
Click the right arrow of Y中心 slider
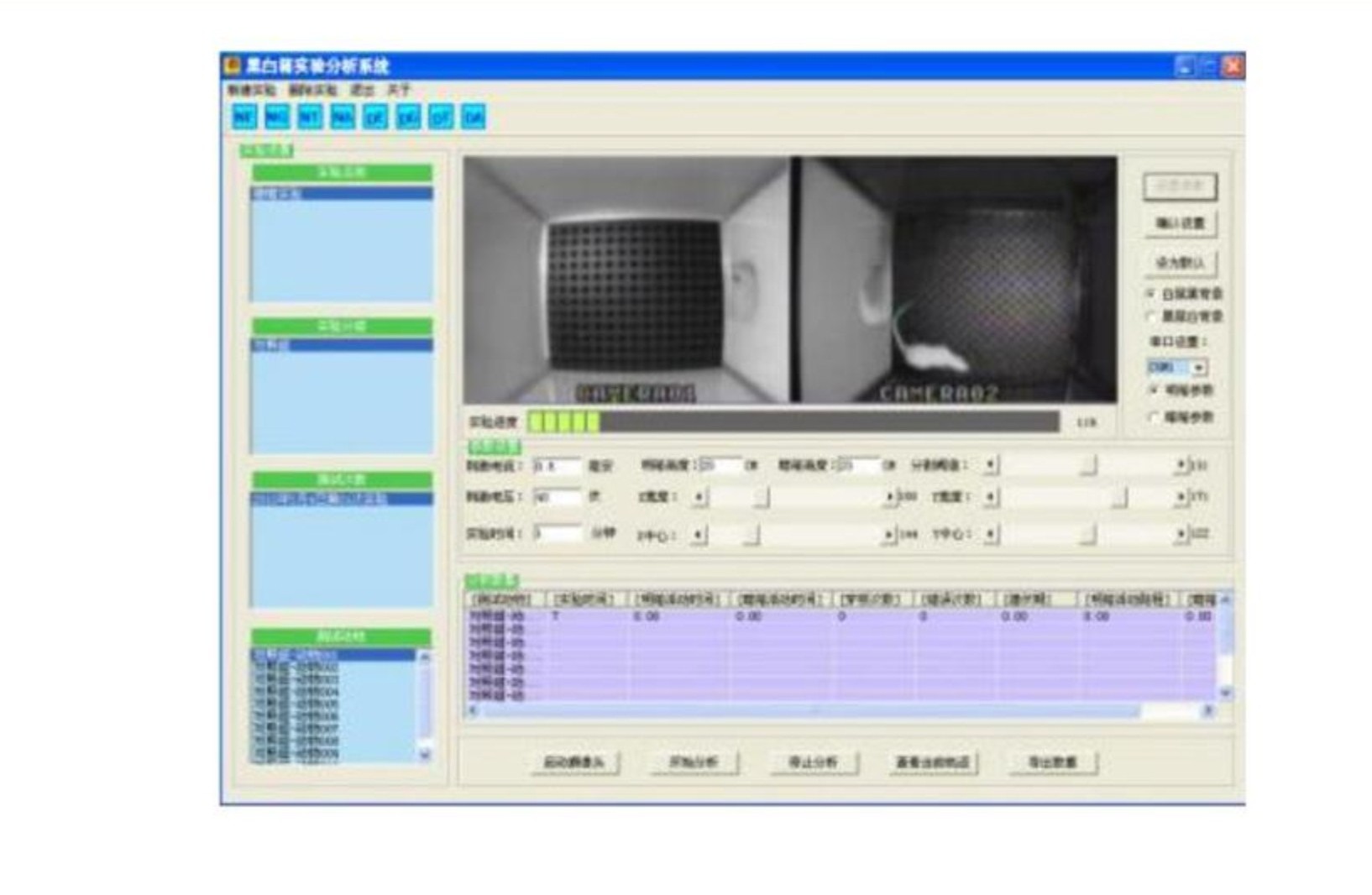1181,535
